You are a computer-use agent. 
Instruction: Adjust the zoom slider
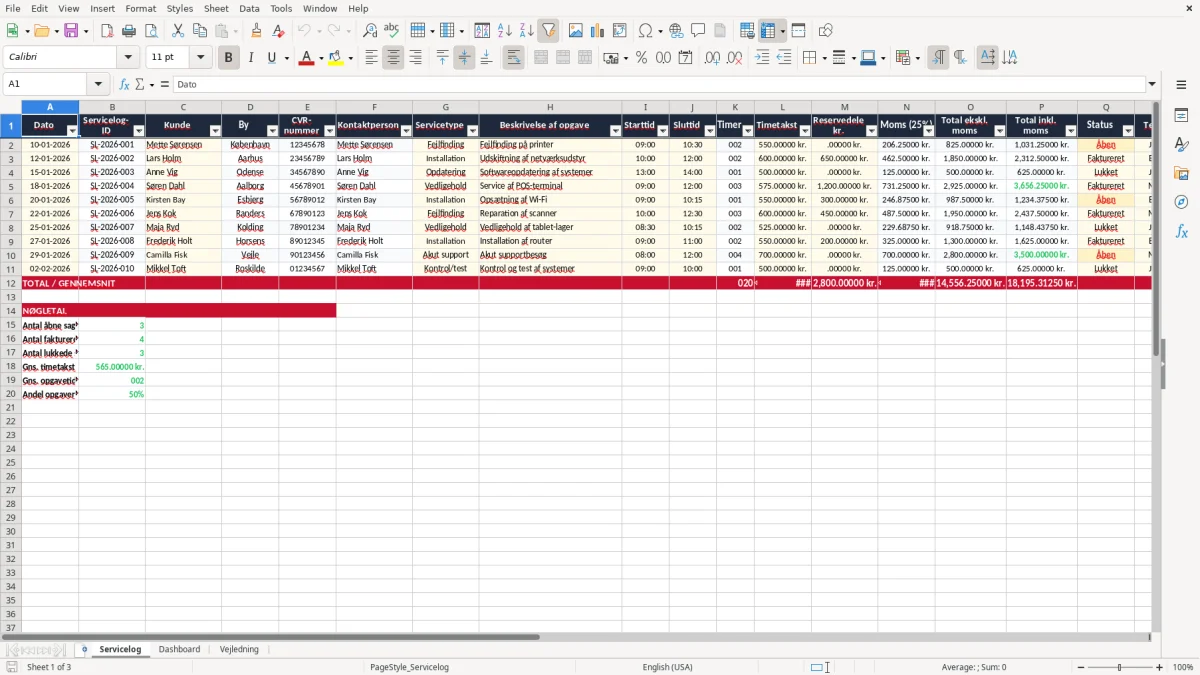pyautogui.click(x=1119, y=667)
